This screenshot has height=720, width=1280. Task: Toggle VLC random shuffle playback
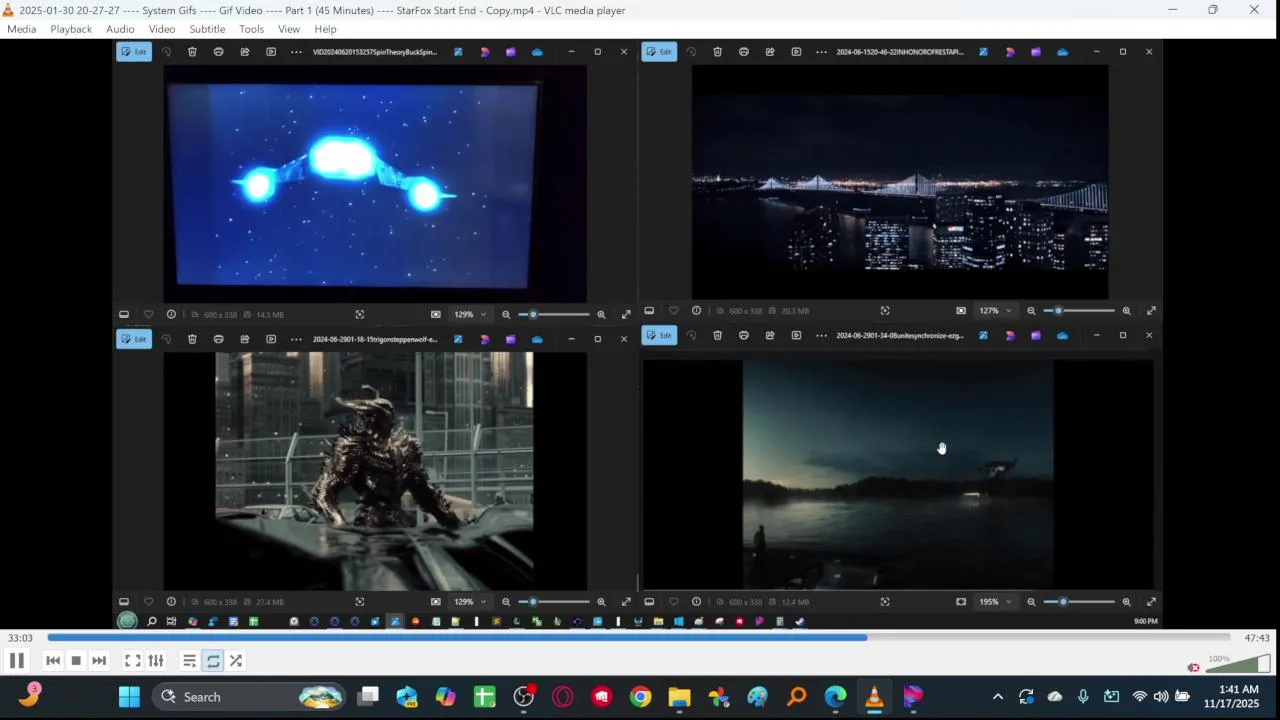[236, 661]
